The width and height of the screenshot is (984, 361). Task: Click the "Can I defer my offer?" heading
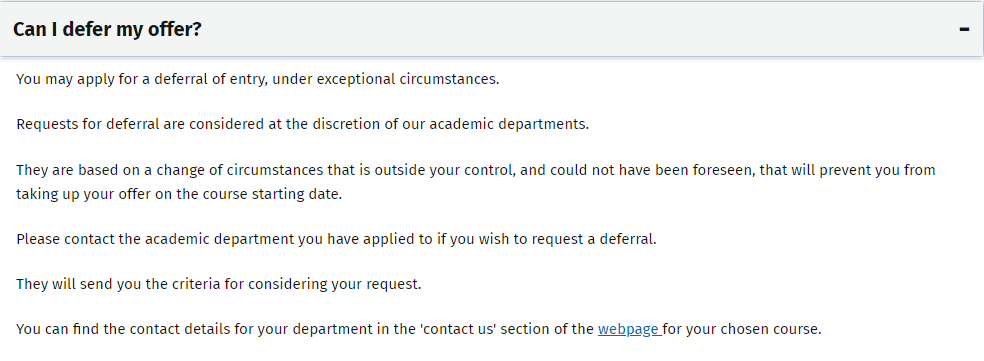[x=107, y=29]
